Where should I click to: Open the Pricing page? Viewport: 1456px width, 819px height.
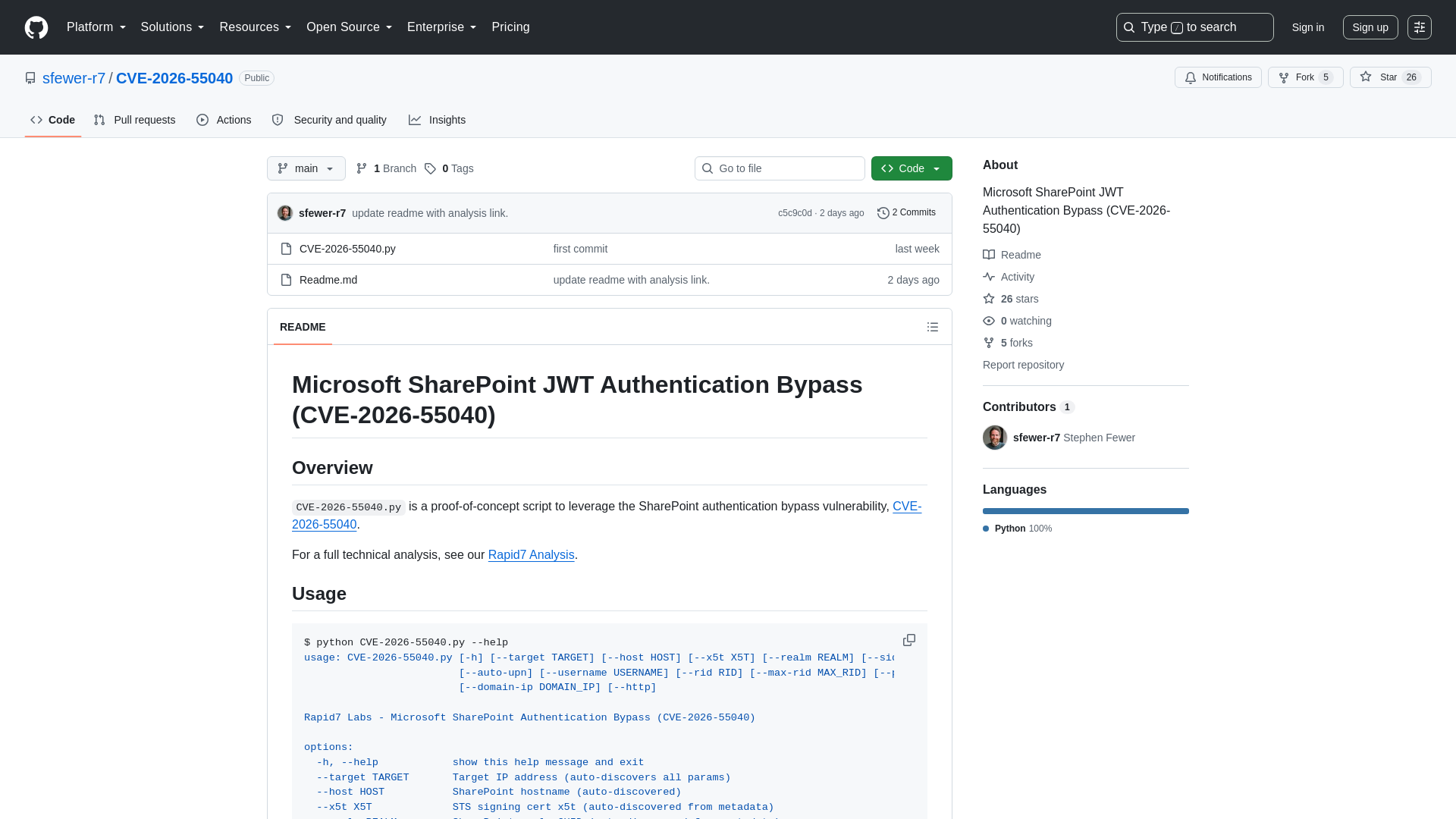coord(510,27)
